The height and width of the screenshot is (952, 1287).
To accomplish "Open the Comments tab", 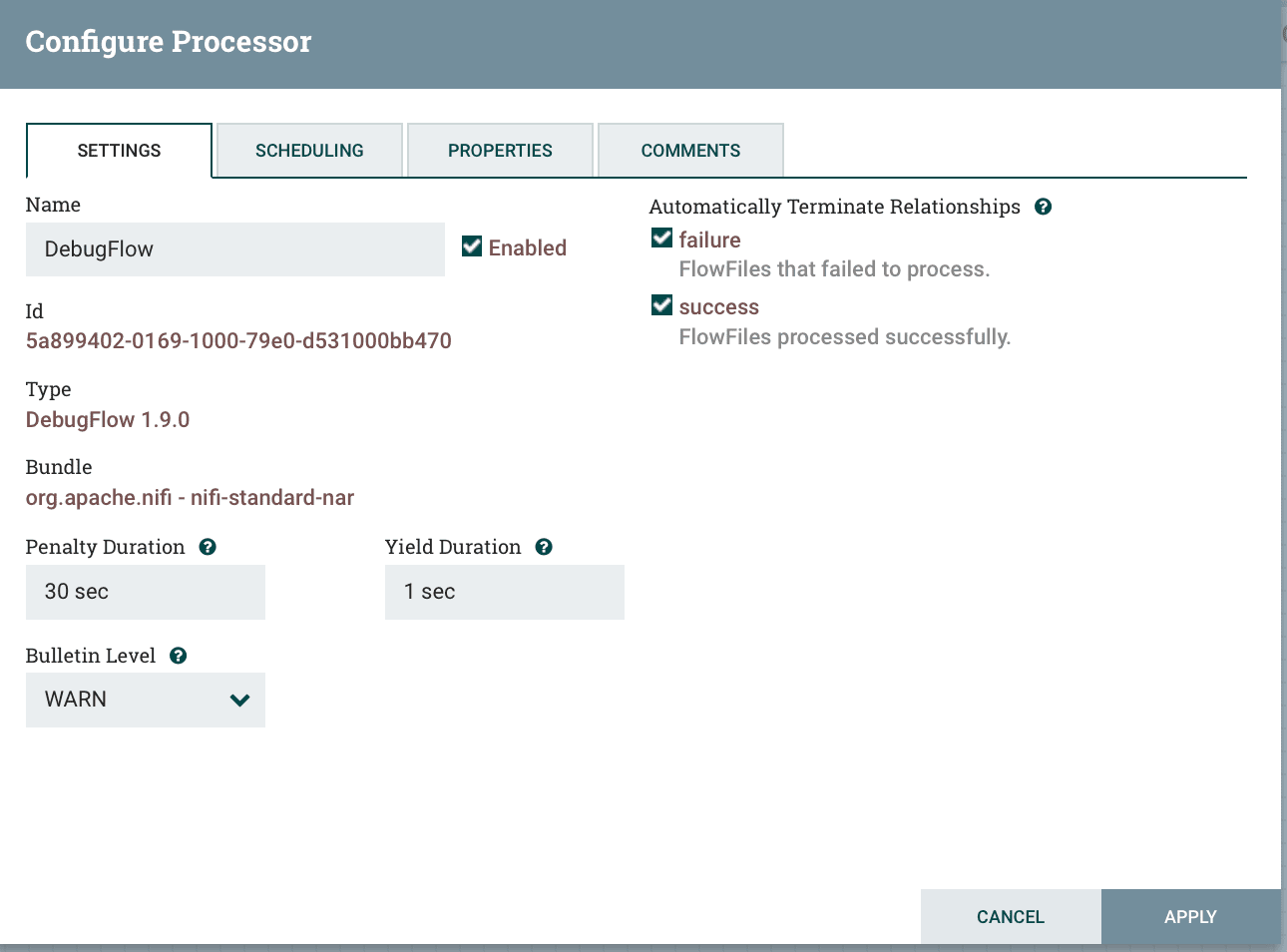I will pos(690,151).
